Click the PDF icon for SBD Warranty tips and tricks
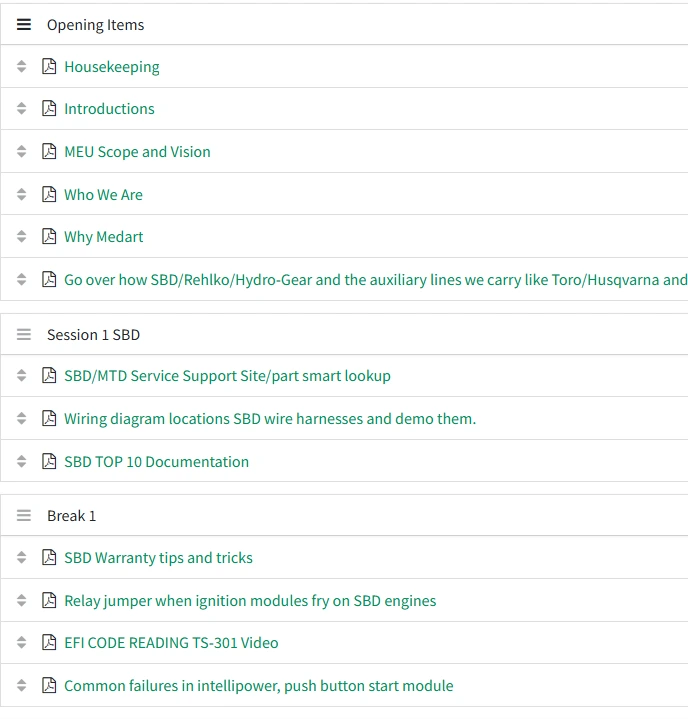Image resolution: width=688 pixels, height=719 pixels. [49, 557]
